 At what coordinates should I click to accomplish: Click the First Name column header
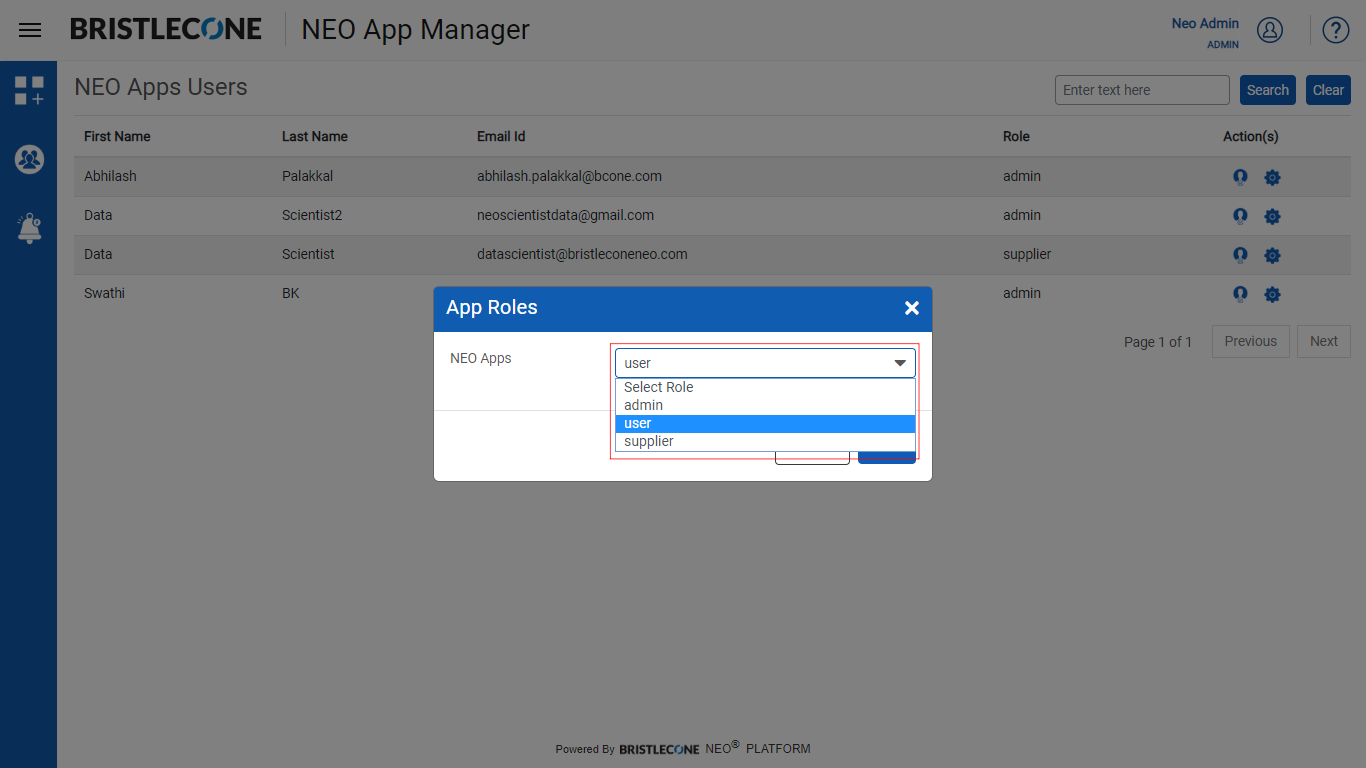(117, 136)
